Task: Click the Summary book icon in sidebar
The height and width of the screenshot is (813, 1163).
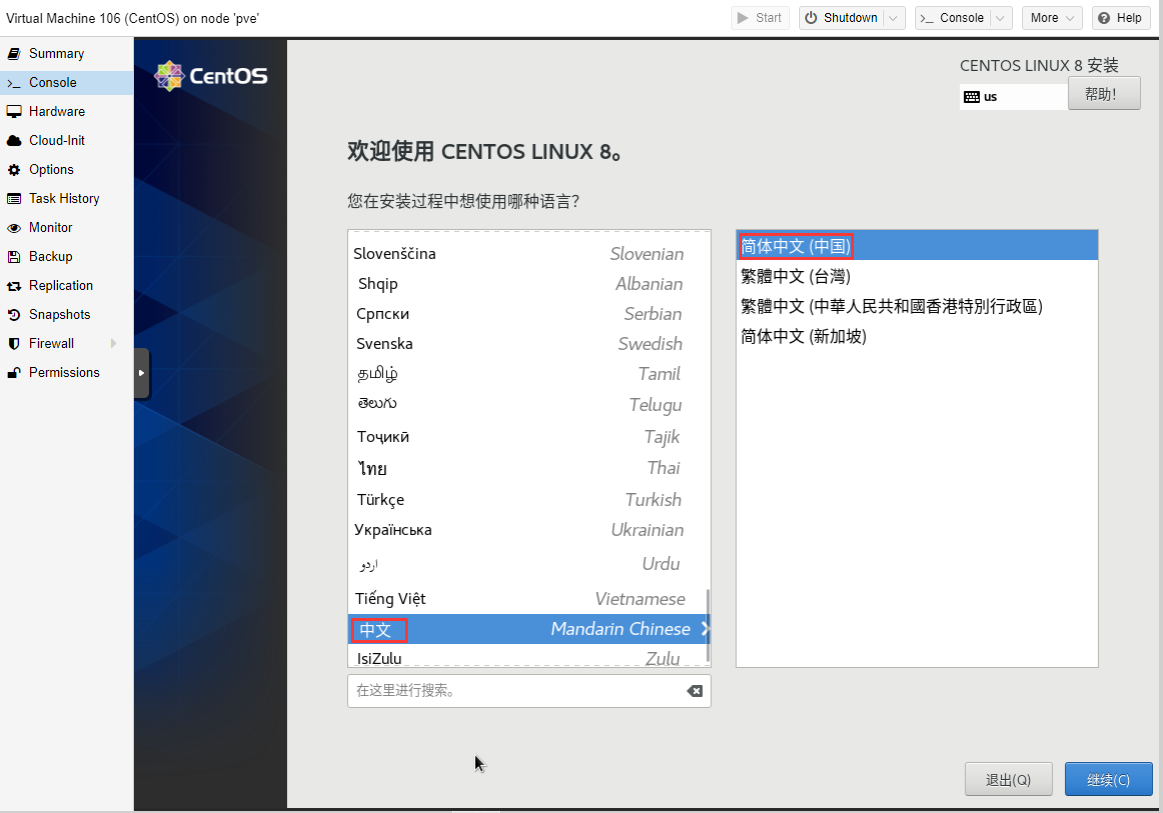Action: click(14, 54)
